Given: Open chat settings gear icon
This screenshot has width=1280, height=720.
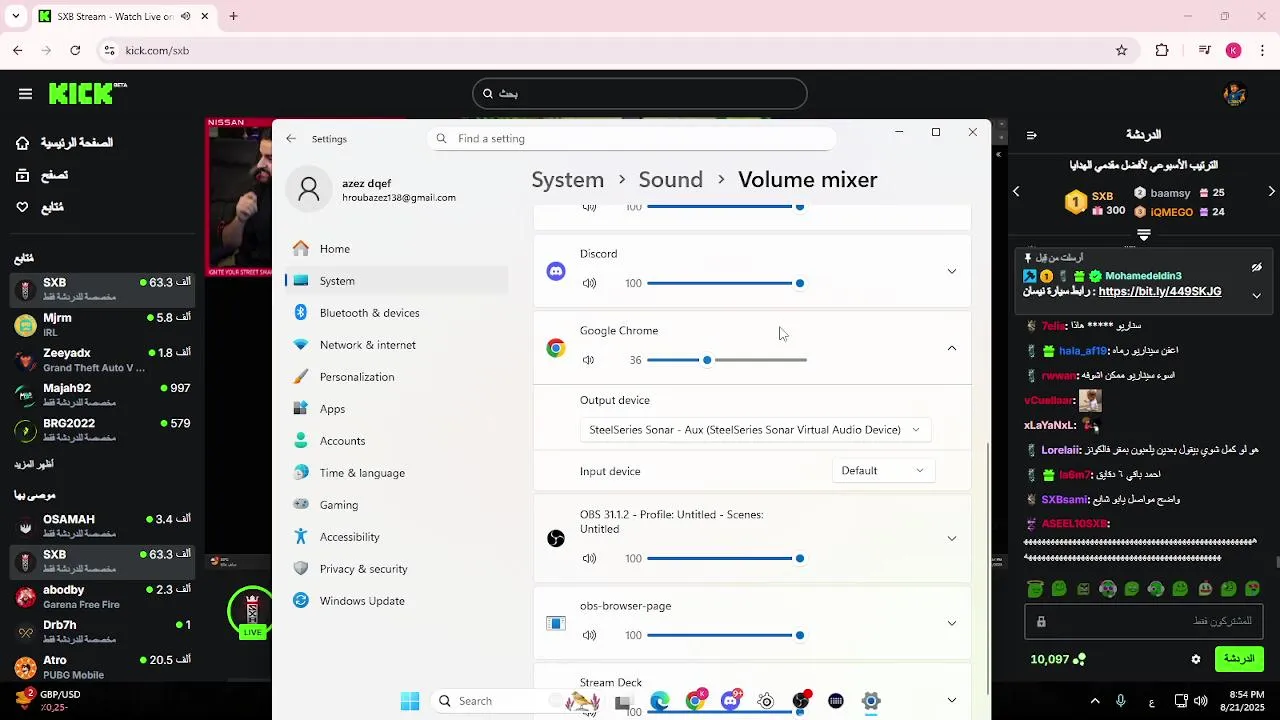Looking at the screenshot, I should click(x=1195, y=660).
